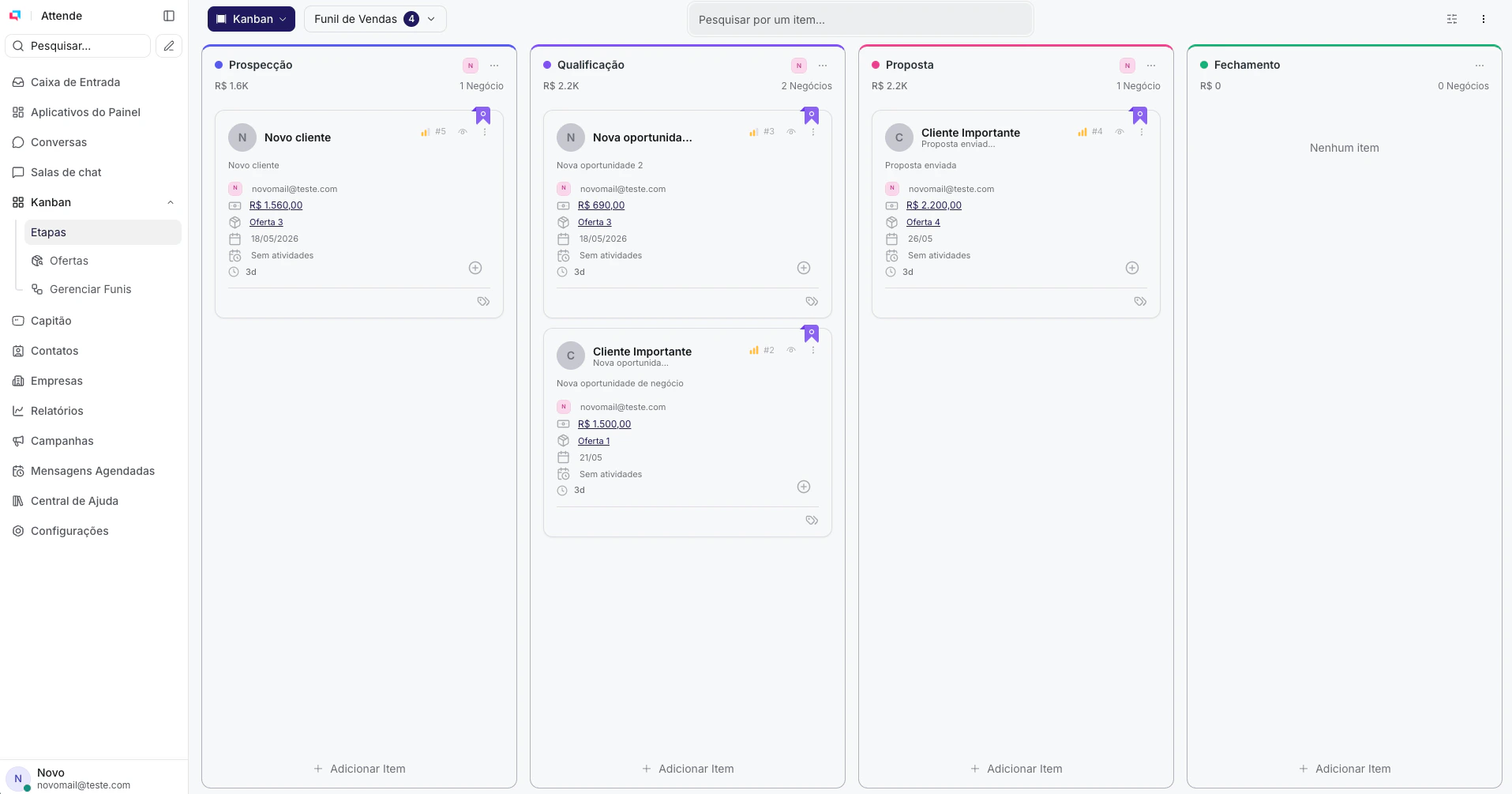
Task: Click the tags icon on card #4
Action: [1140, 301]
